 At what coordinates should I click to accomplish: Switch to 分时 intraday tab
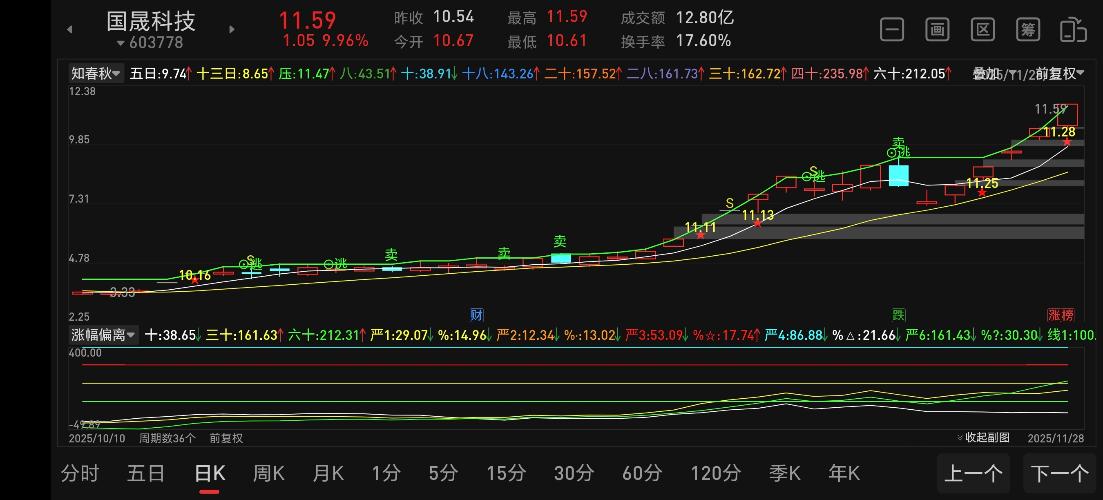[x=79, y=473]
